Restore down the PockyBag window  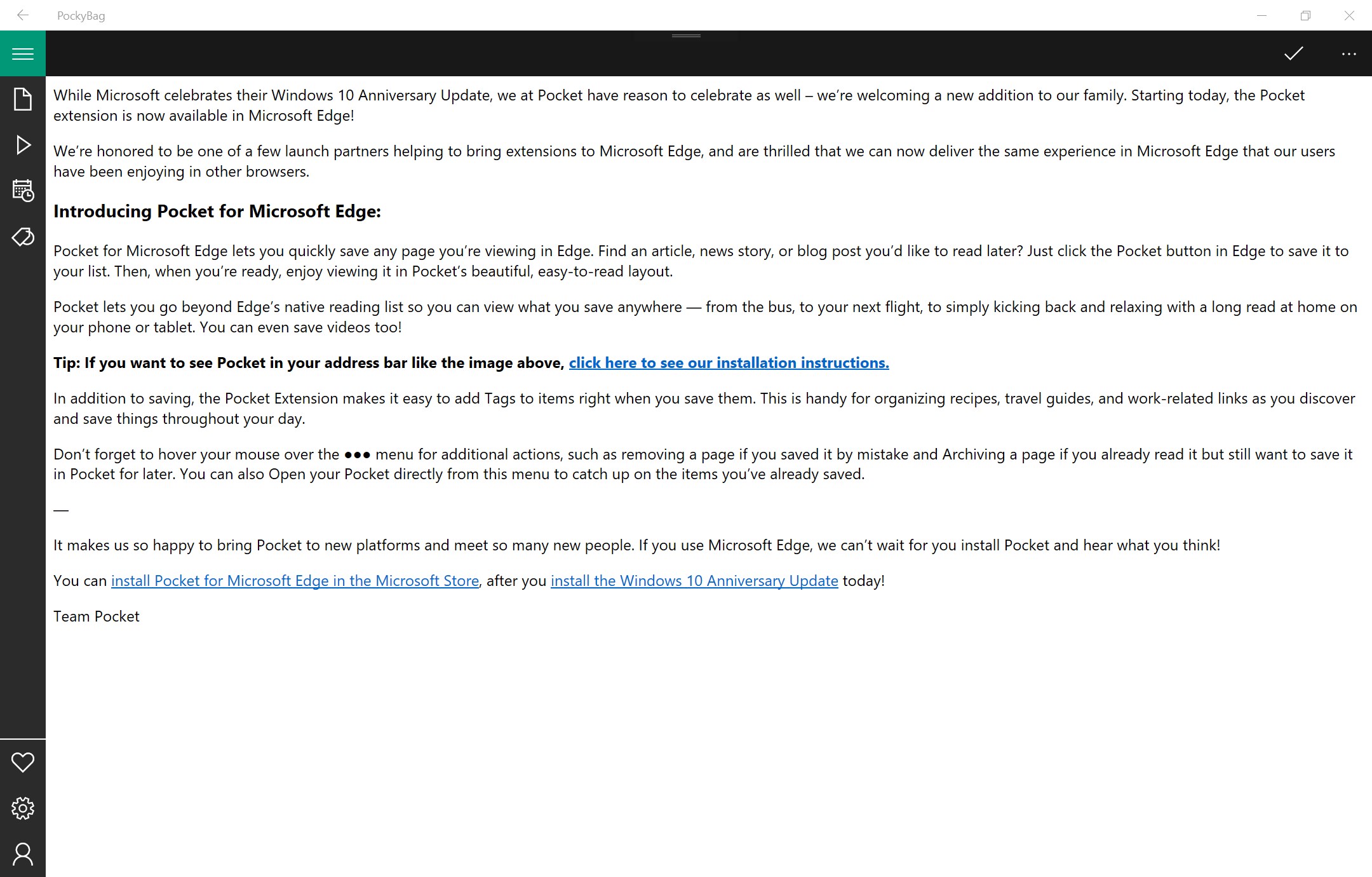coord(1305,15)
